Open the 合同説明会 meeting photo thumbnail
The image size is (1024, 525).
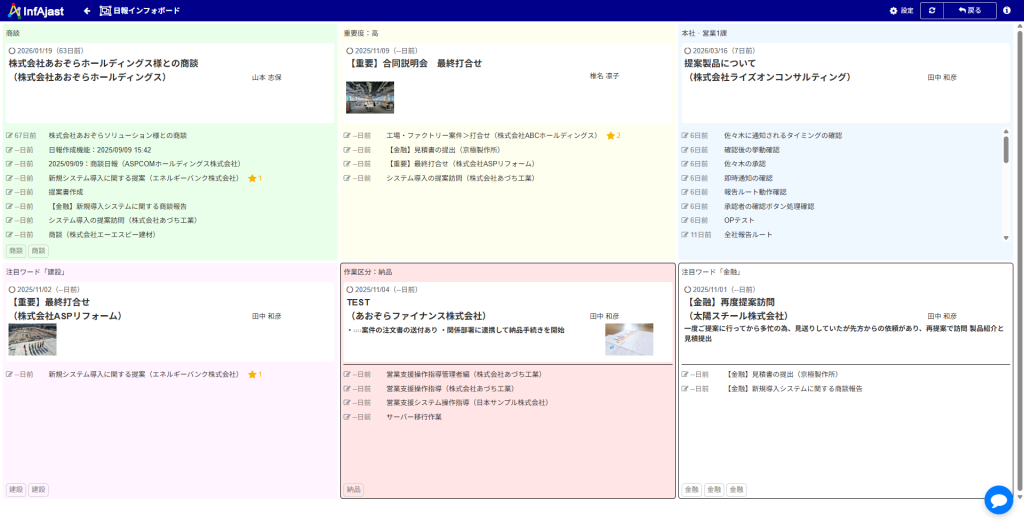point(370,97)
